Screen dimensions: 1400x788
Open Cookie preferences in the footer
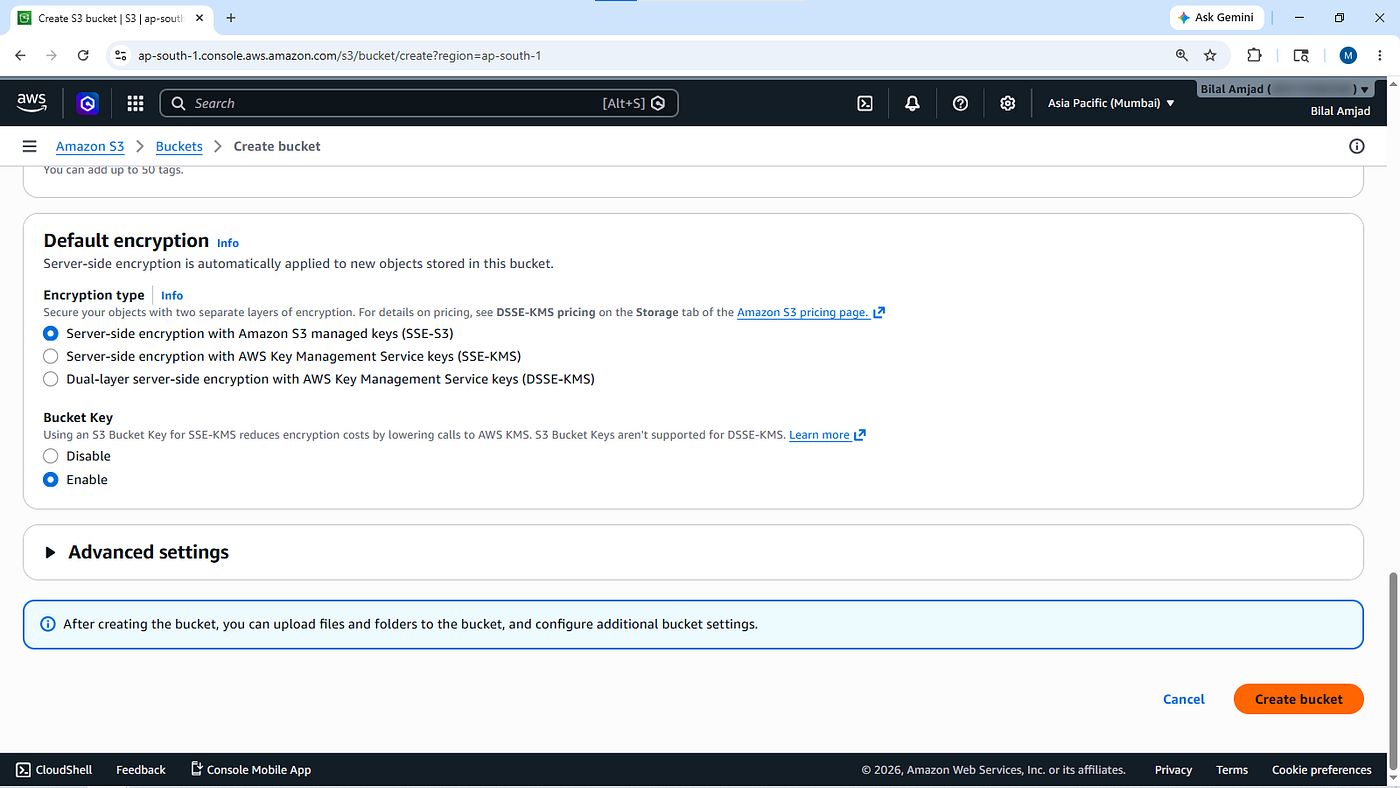pos(1322,770)
